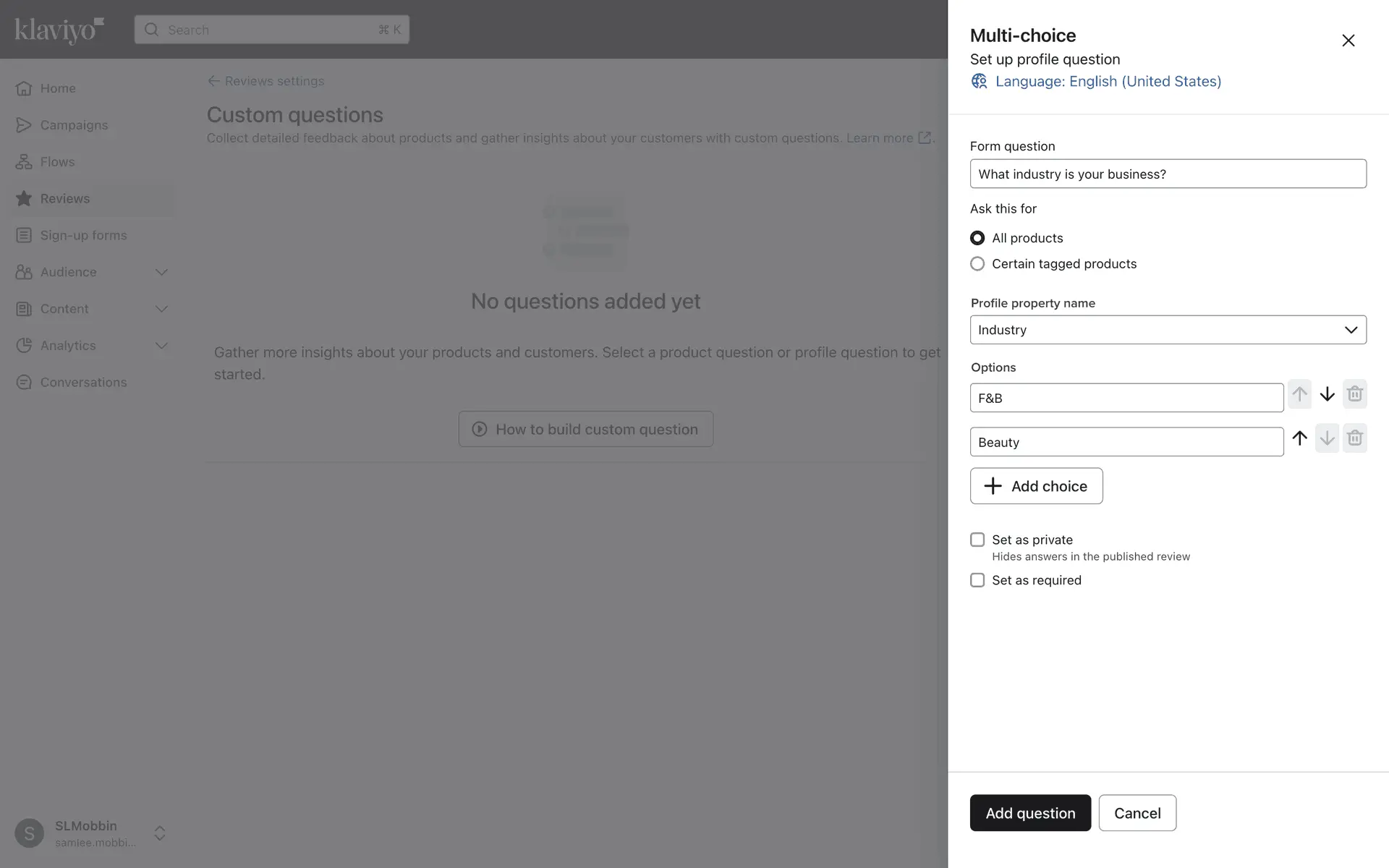Image resolution: width=1389 pixels, height=868 pixels.
Task: Select the All products radio button
Action: (977, 238)
